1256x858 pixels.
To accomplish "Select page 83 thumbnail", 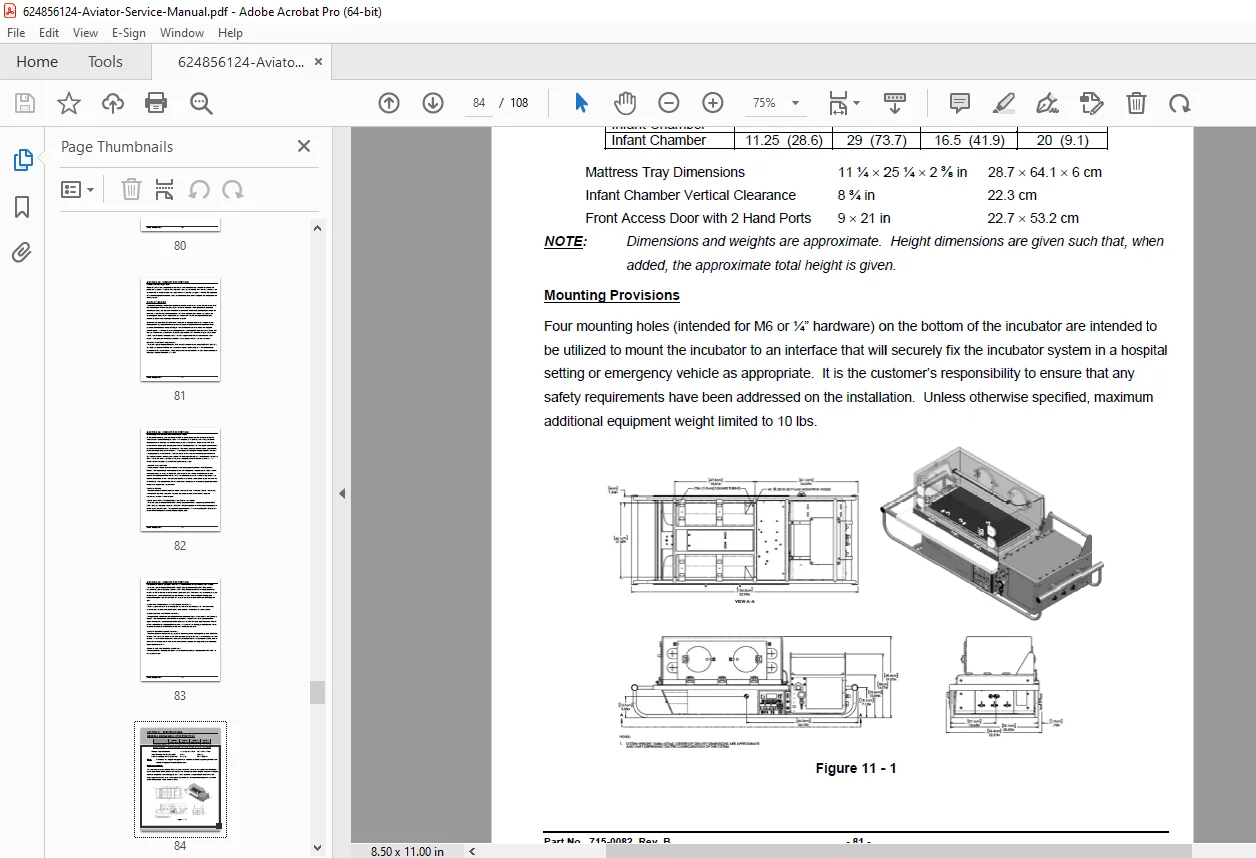I will click(180, 631).
